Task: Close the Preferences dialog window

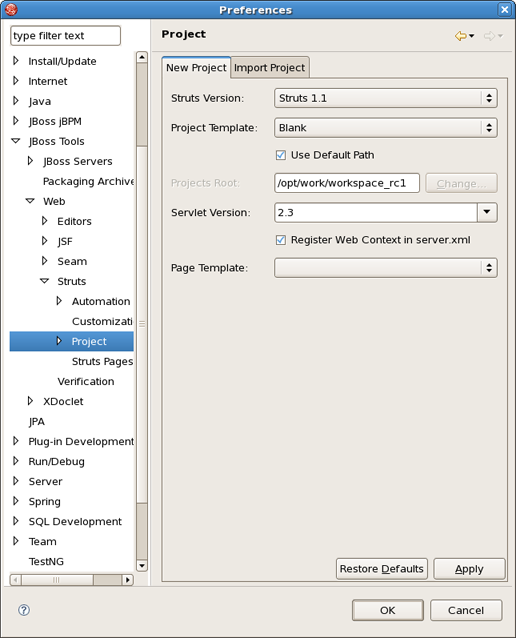Action: click(505, 9)
